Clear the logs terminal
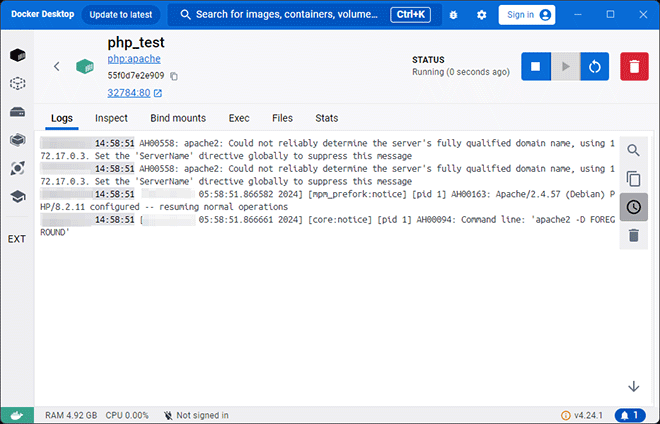660x424 pixels. pyautogui.click(x=633, y=235)
